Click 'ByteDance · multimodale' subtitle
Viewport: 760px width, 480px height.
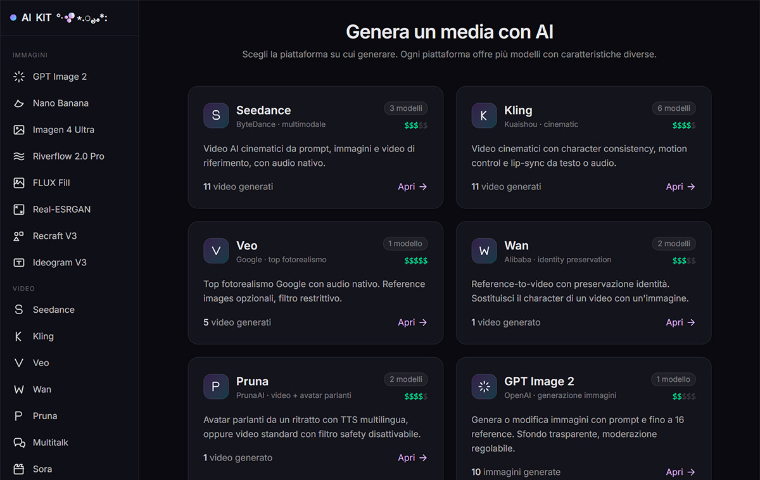pos(281,124)
